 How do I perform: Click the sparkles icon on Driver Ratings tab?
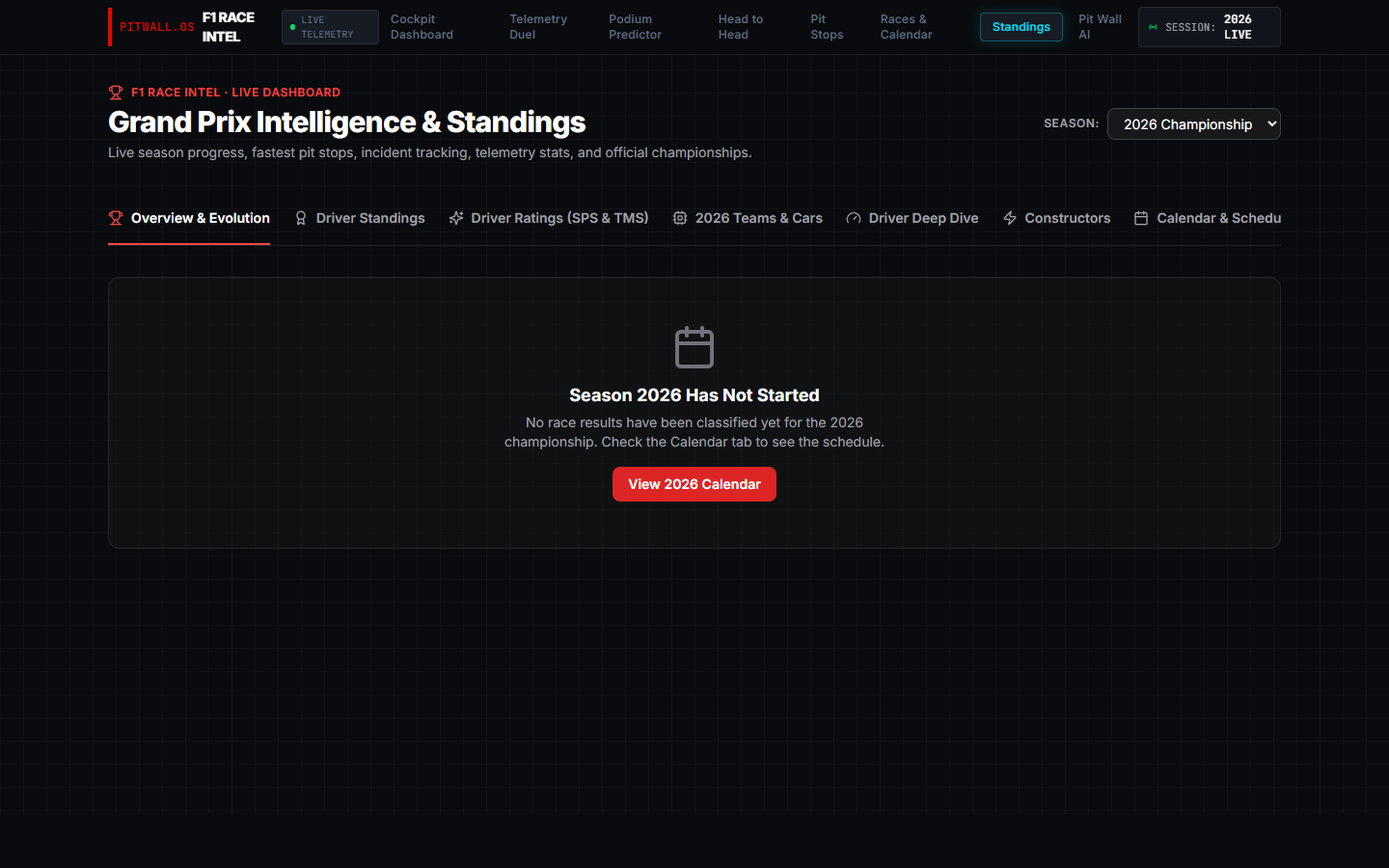pos(456,218)
